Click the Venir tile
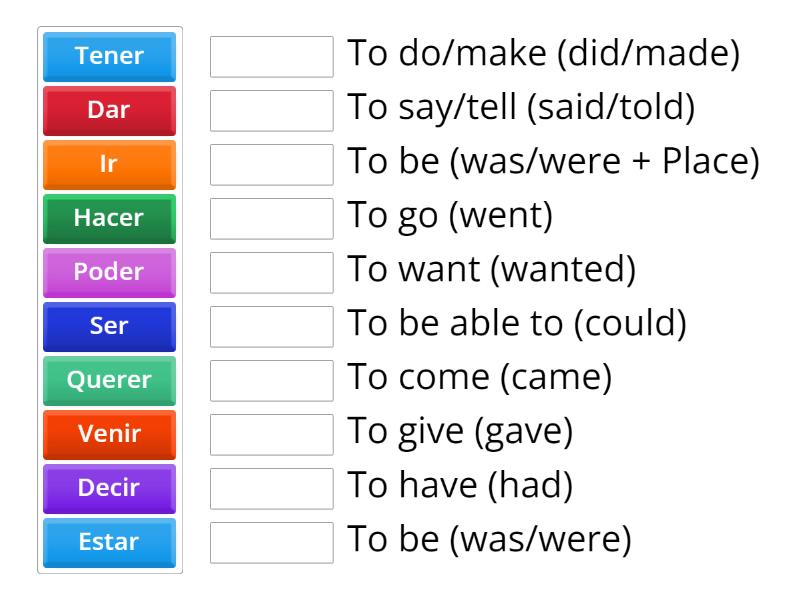 (x=109, y=435)
